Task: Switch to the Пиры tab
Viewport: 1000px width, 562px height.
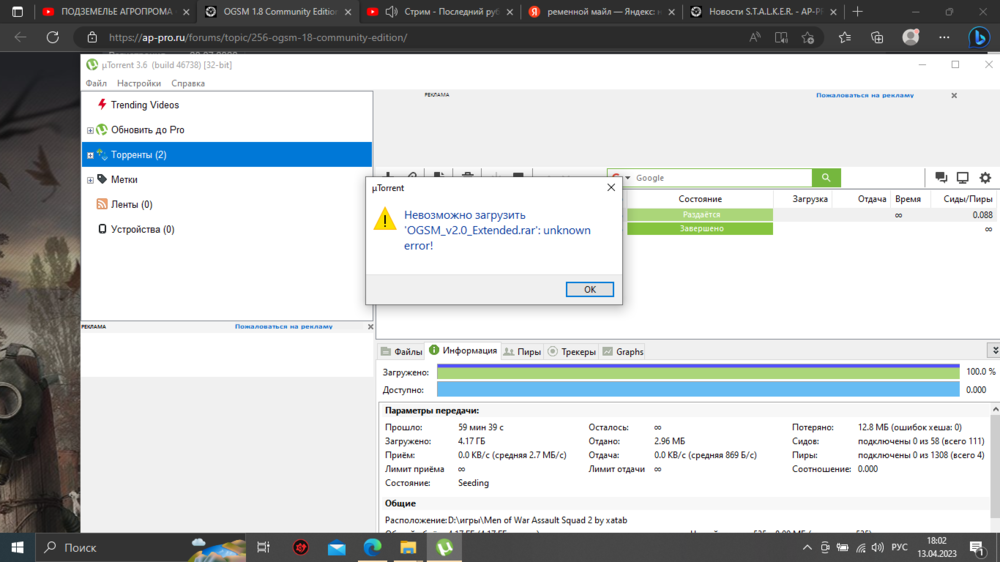Action: click(x=523, y=352)
